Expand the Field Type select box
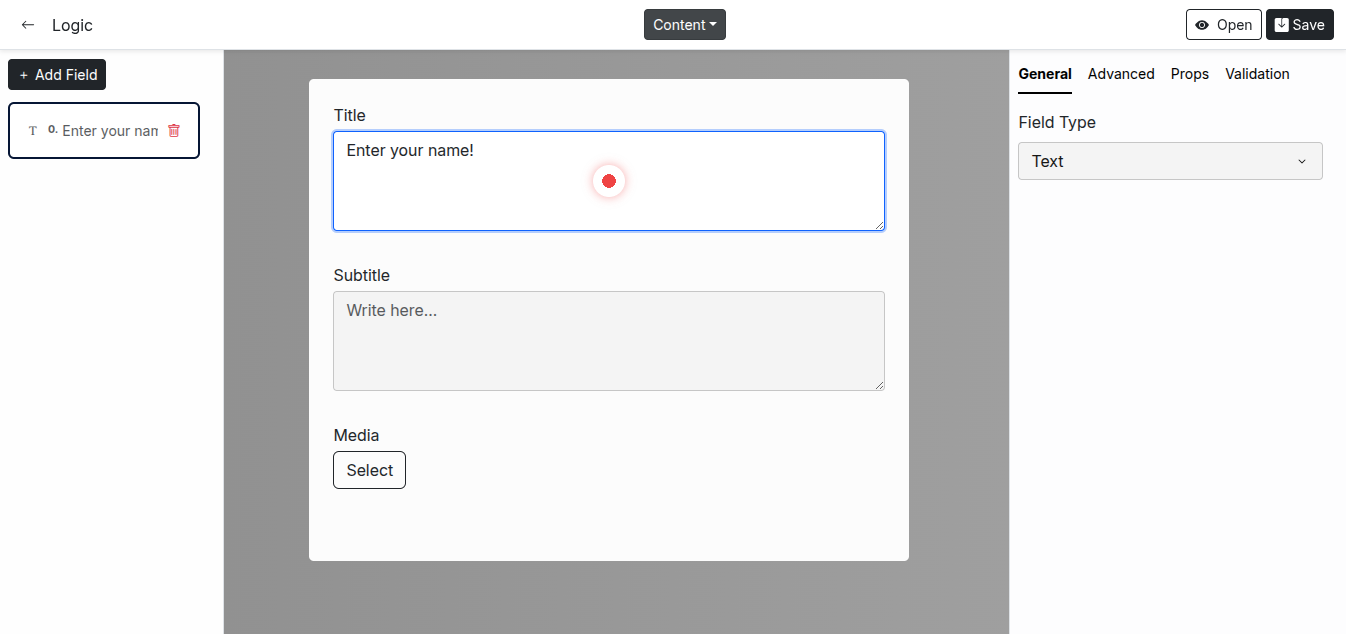This screenshot has width=1346, height=634. (1170, 161)
